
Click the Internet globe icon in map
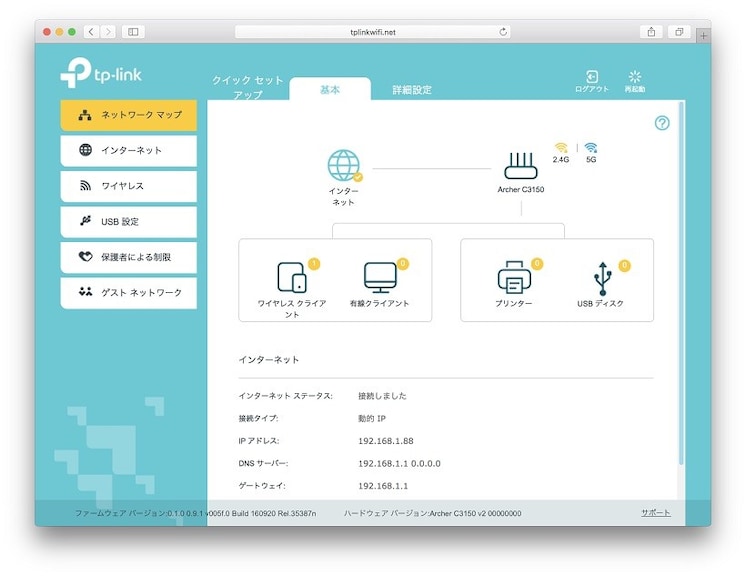[x=344, y=166]
